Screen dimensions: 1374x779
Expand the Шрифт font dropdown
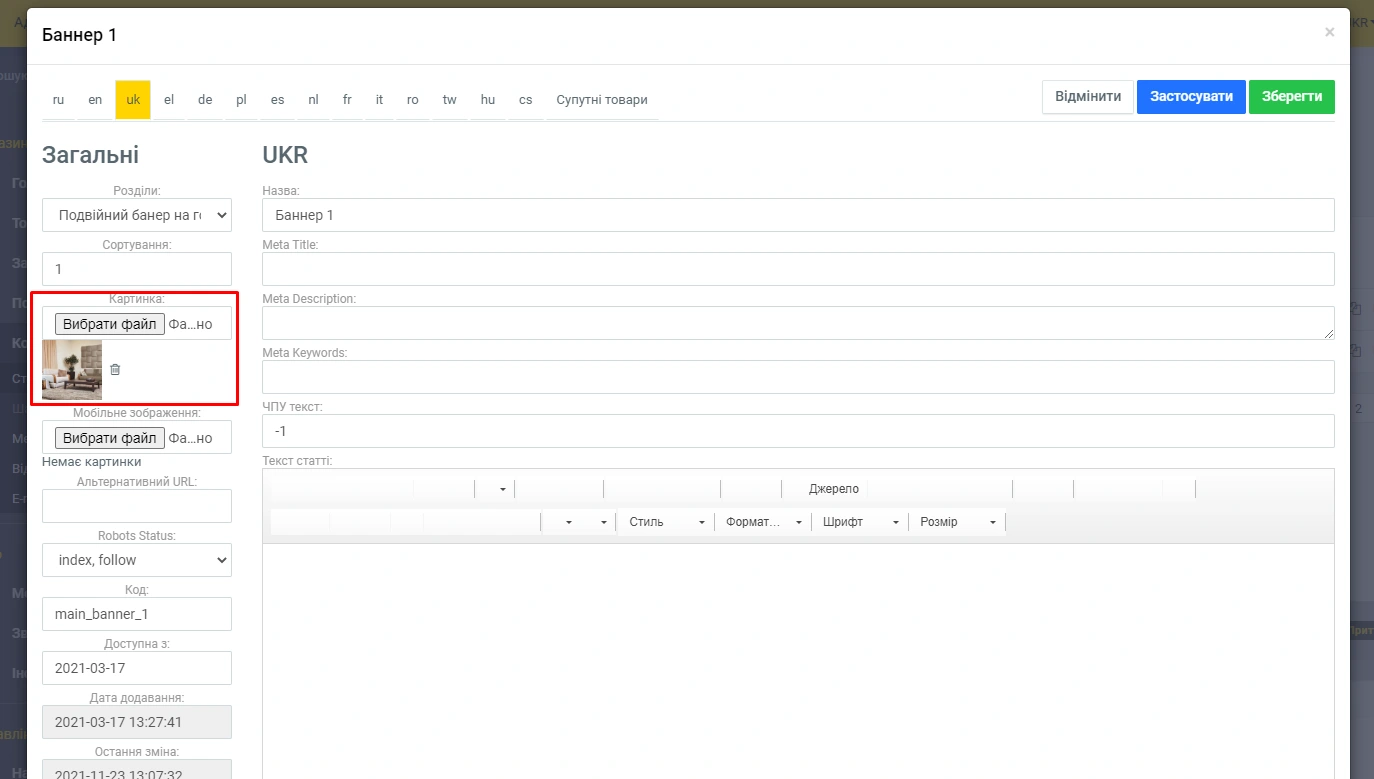859,522
